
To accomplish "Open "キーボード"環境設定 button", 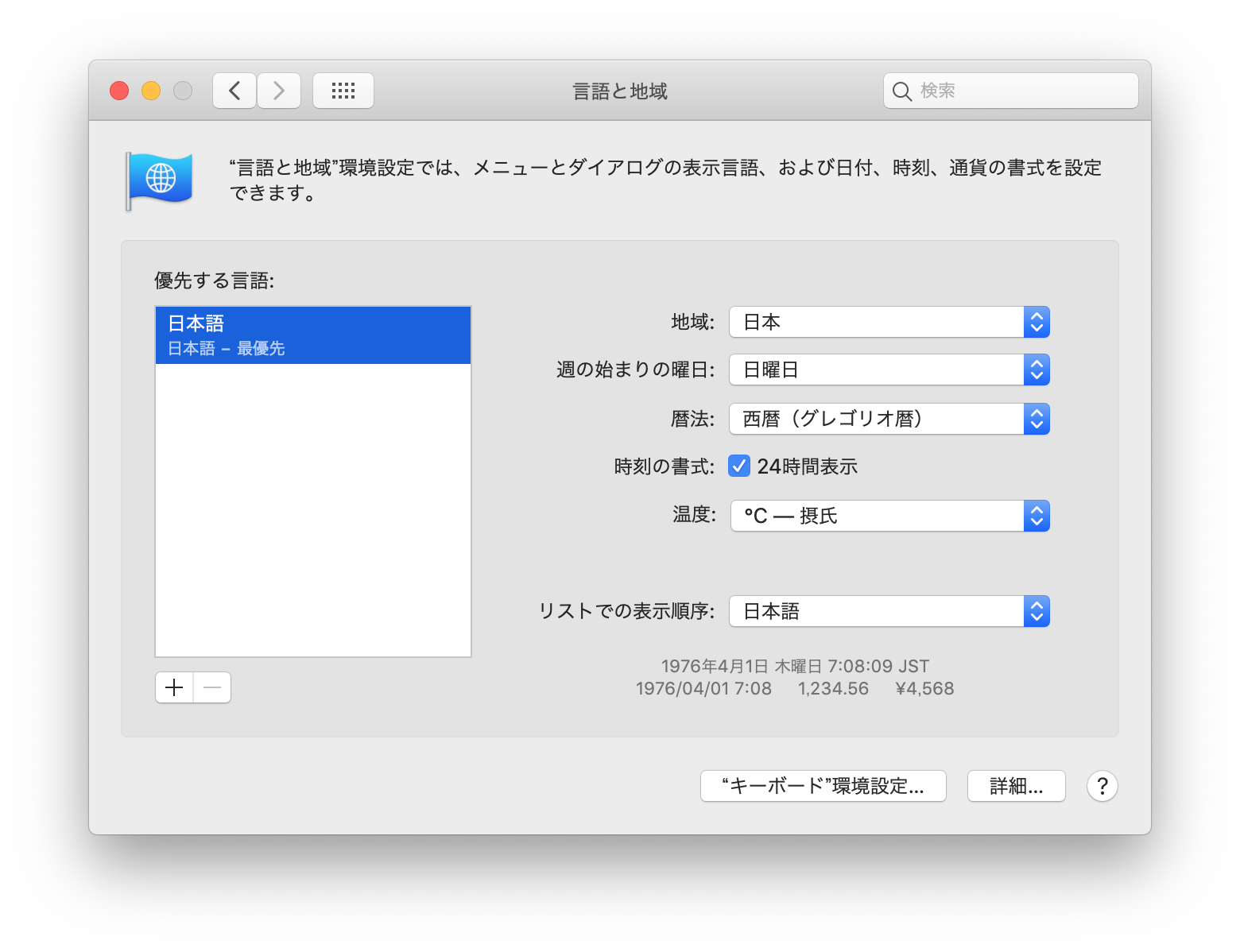I will (823, 786).
